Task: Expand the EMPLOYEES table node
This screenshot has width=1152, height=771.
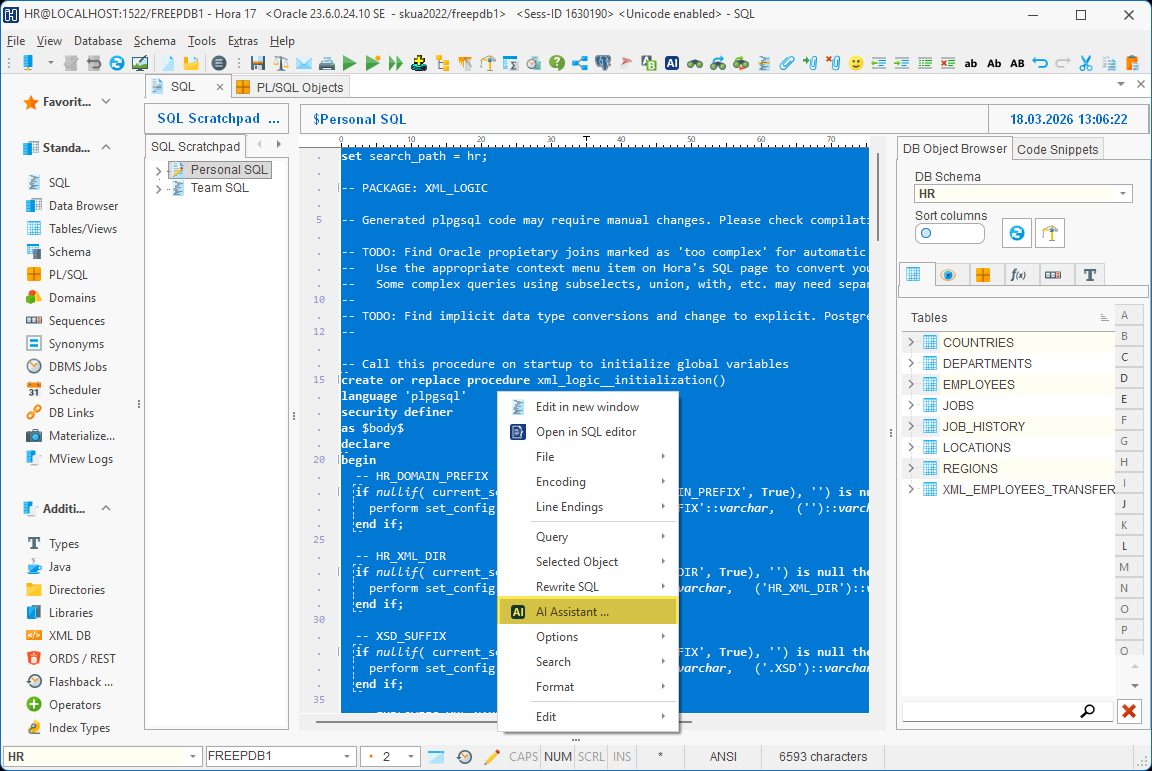Action: (x=910, y=384)
